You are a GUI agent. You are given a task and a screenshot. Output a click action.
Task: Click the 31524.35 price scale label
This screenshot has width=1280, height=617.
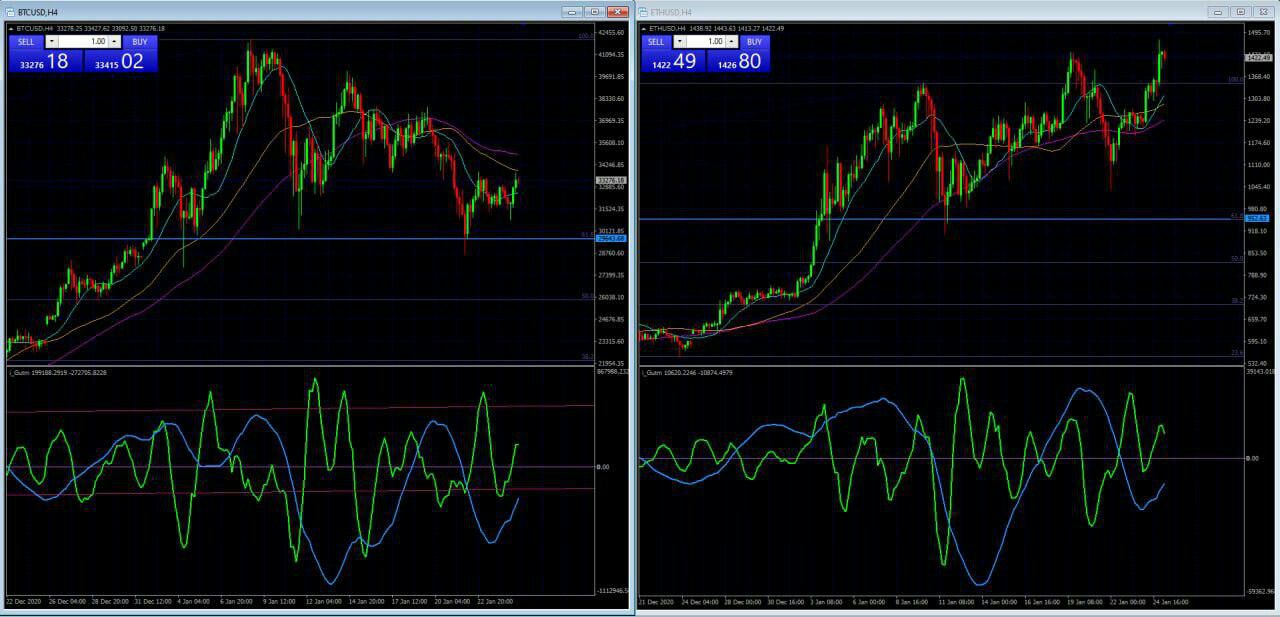611,209
